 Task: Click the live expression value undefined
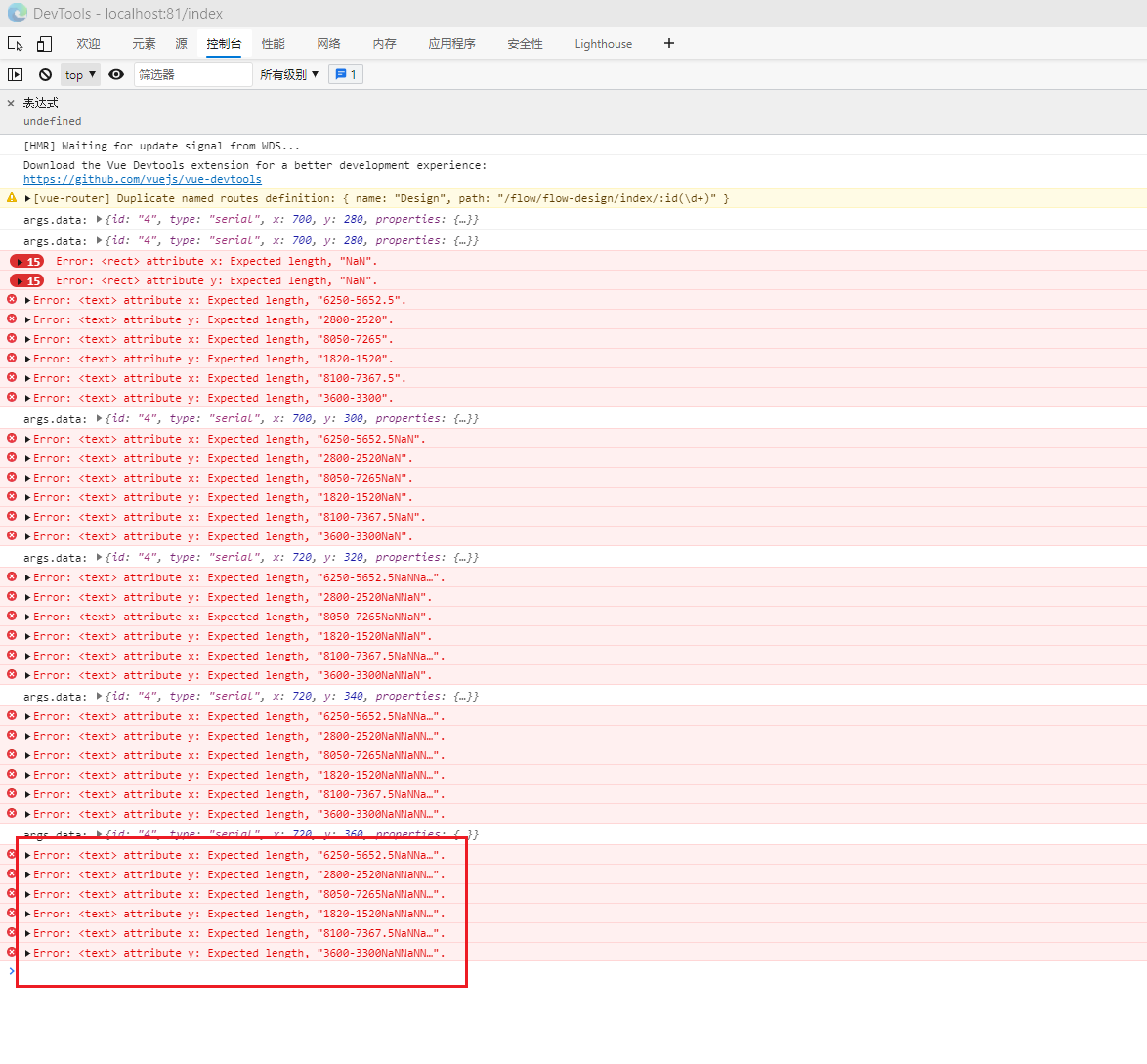click(52, 121)
